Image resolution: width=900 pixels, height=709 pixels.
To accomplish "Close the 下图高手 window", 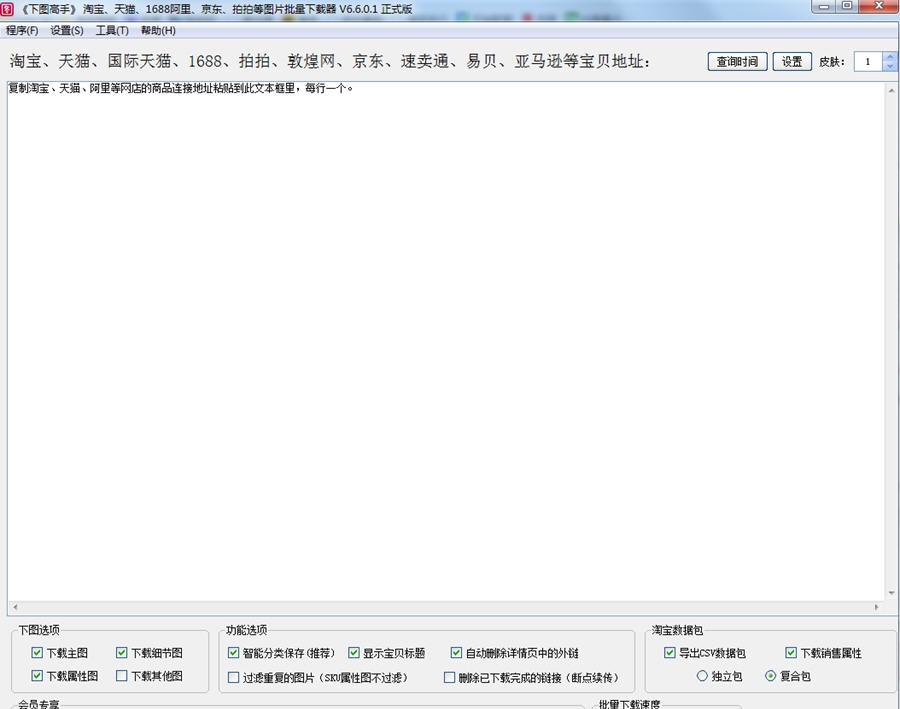I will [x=878, y=6].
